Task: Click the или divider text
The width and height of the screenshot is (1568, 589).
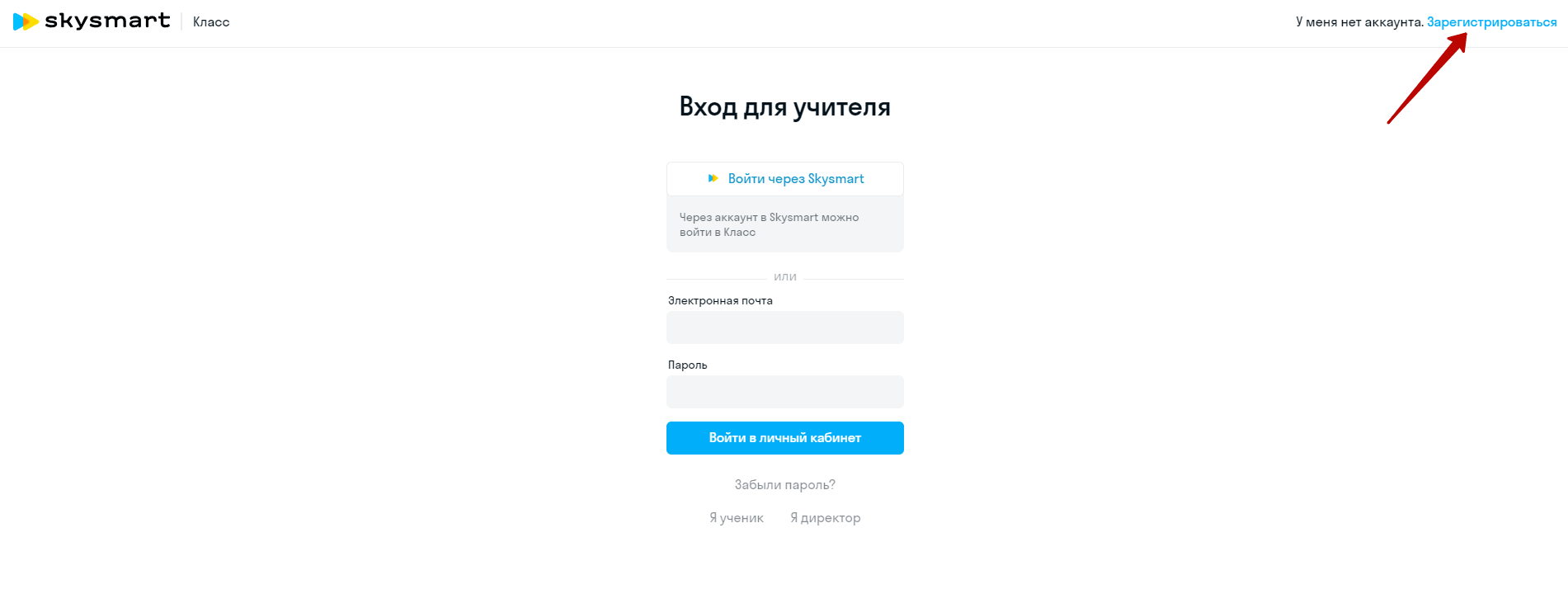Action: point(784,277)
